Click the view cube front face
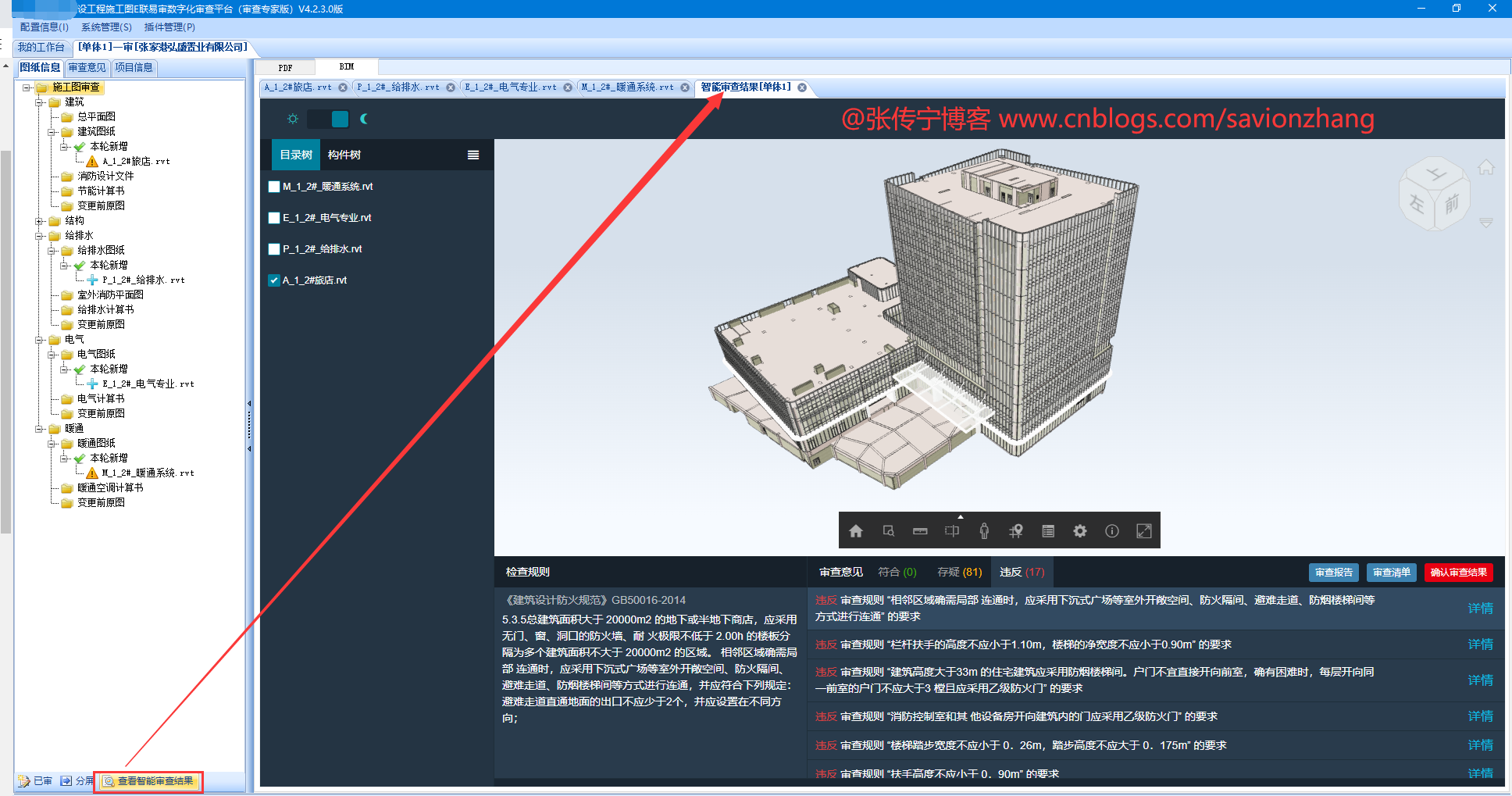Screen dimensions: 1512x796 (x=1452, y=205)
